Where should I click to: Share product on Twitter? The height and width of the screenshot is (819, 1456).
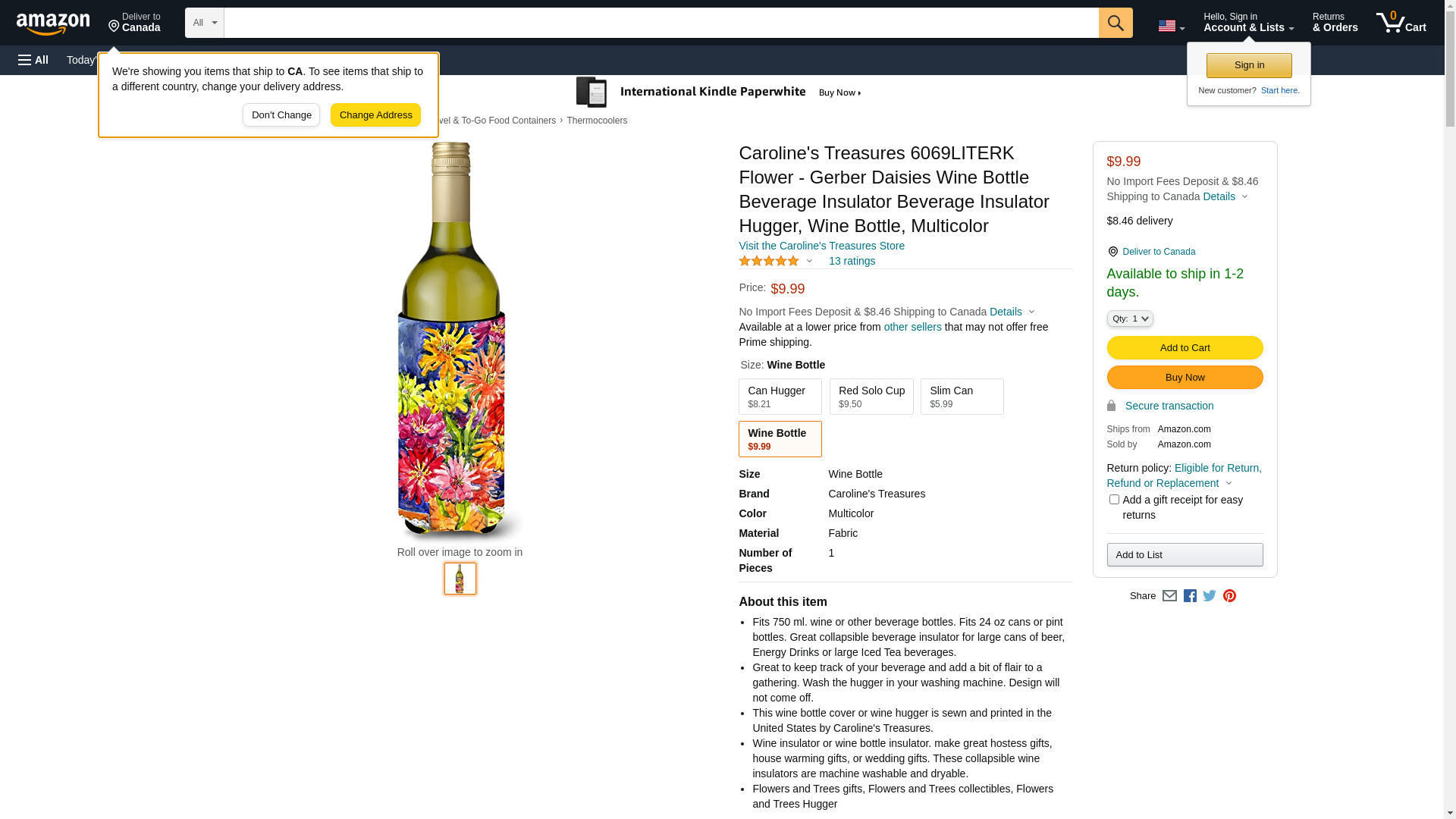coord(1210,596)
